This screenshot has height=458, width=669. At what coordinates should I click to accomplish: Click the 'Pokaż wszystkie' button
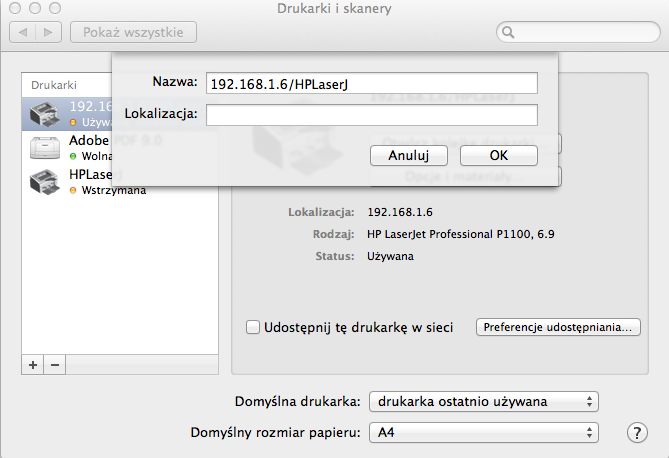coord(133,32)
